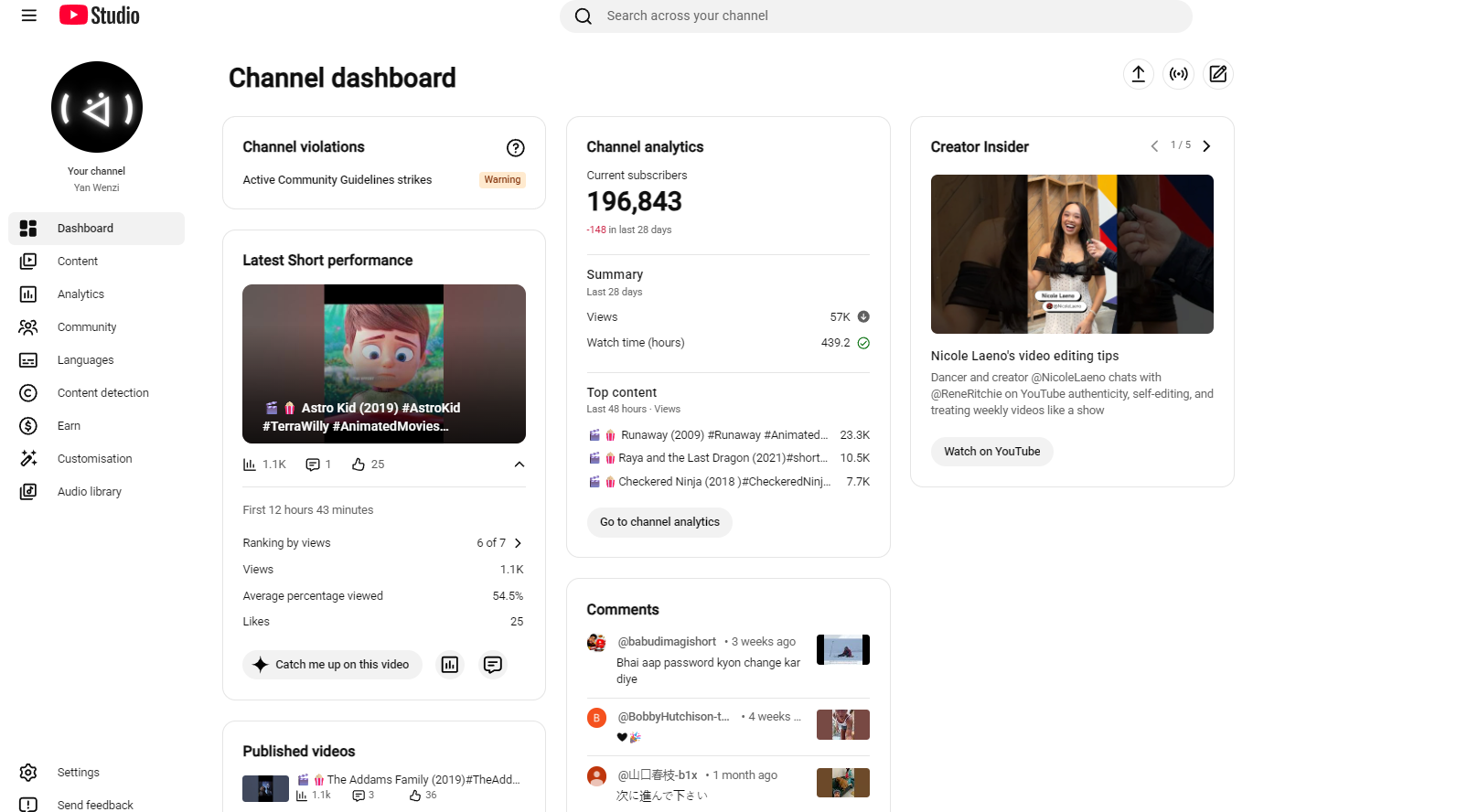Open Analytics in the sidebar
Screen dimensions: 1478x812
point(96,294)
